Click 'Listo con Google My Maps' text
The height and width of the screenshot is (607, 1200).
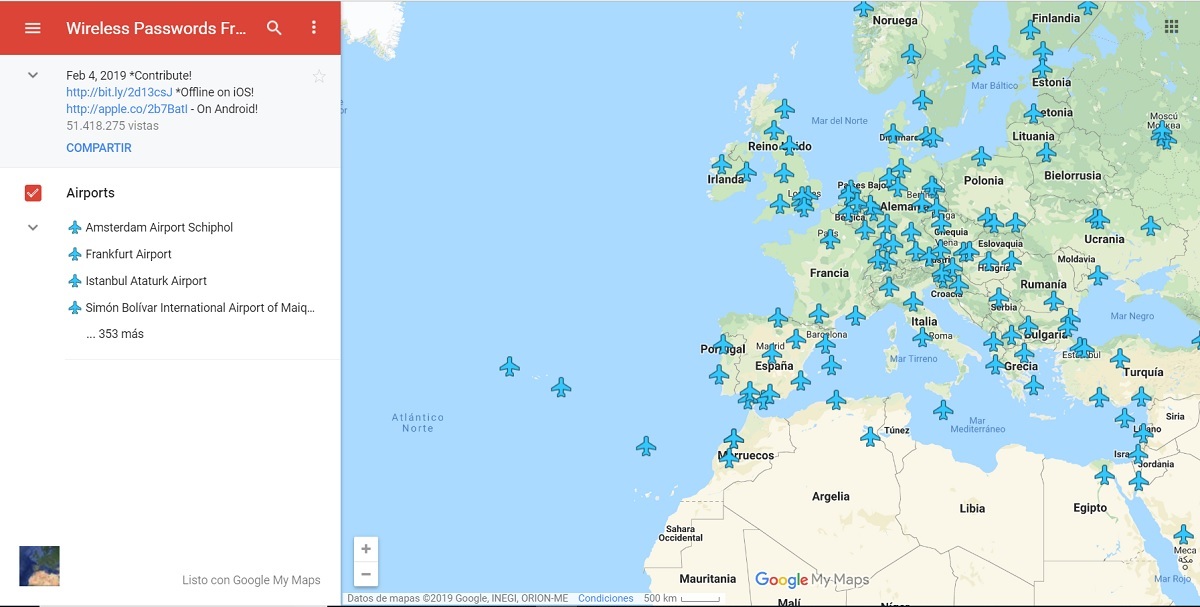click(x=251, y=580)
